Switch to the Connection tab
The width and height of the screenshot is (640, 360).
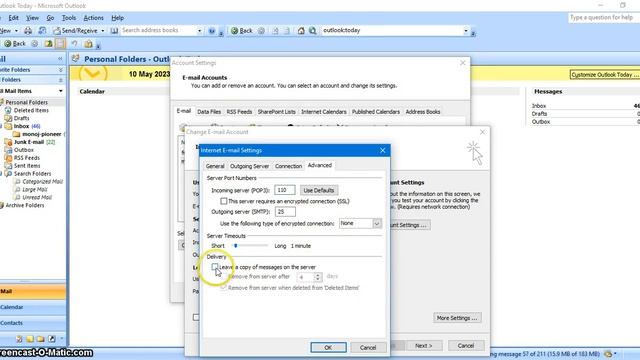click(x=288, y=166)
